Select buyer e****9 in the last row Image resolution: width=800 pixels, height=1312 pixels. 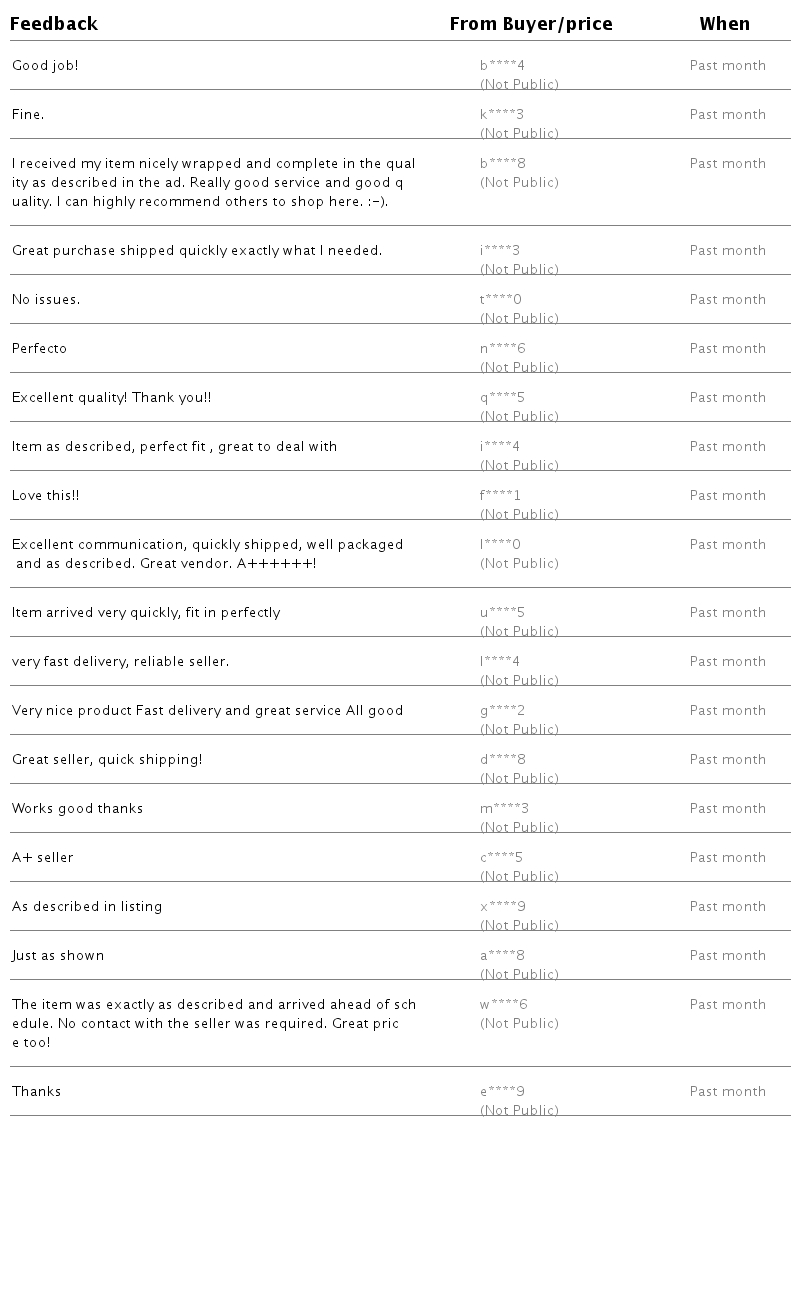coord(502,1092)
